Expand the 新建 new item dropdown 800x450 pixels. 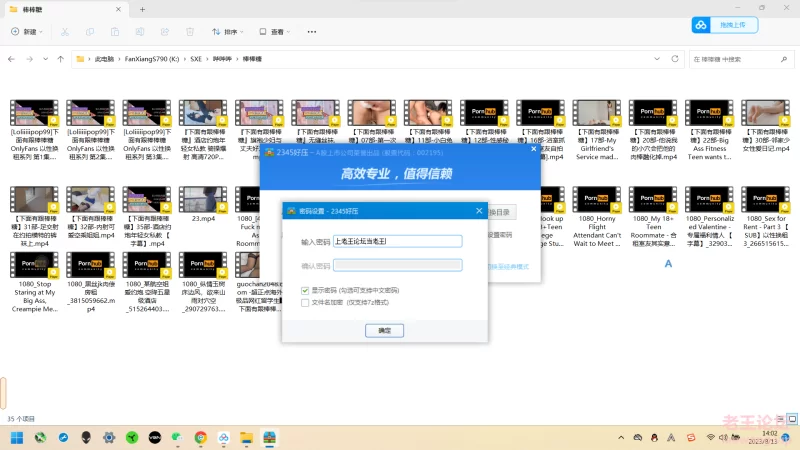pyautogui.click(x=27, y=32)
